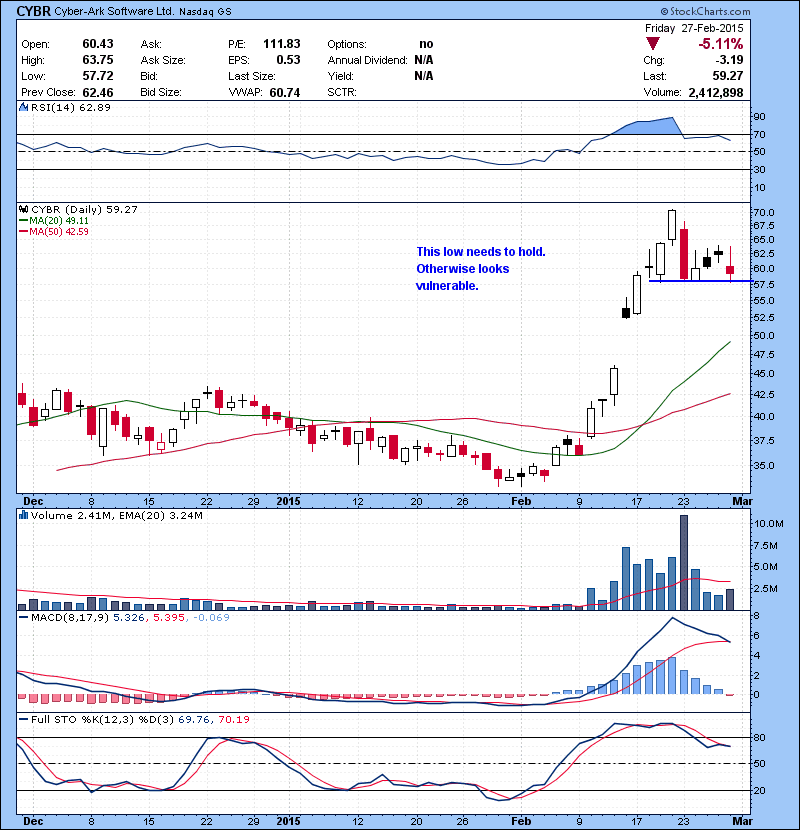Click the RSI(14) 62.89 indicator label
Image resolution: width=800 pixels, height=830 pixels.
(71, 107)
